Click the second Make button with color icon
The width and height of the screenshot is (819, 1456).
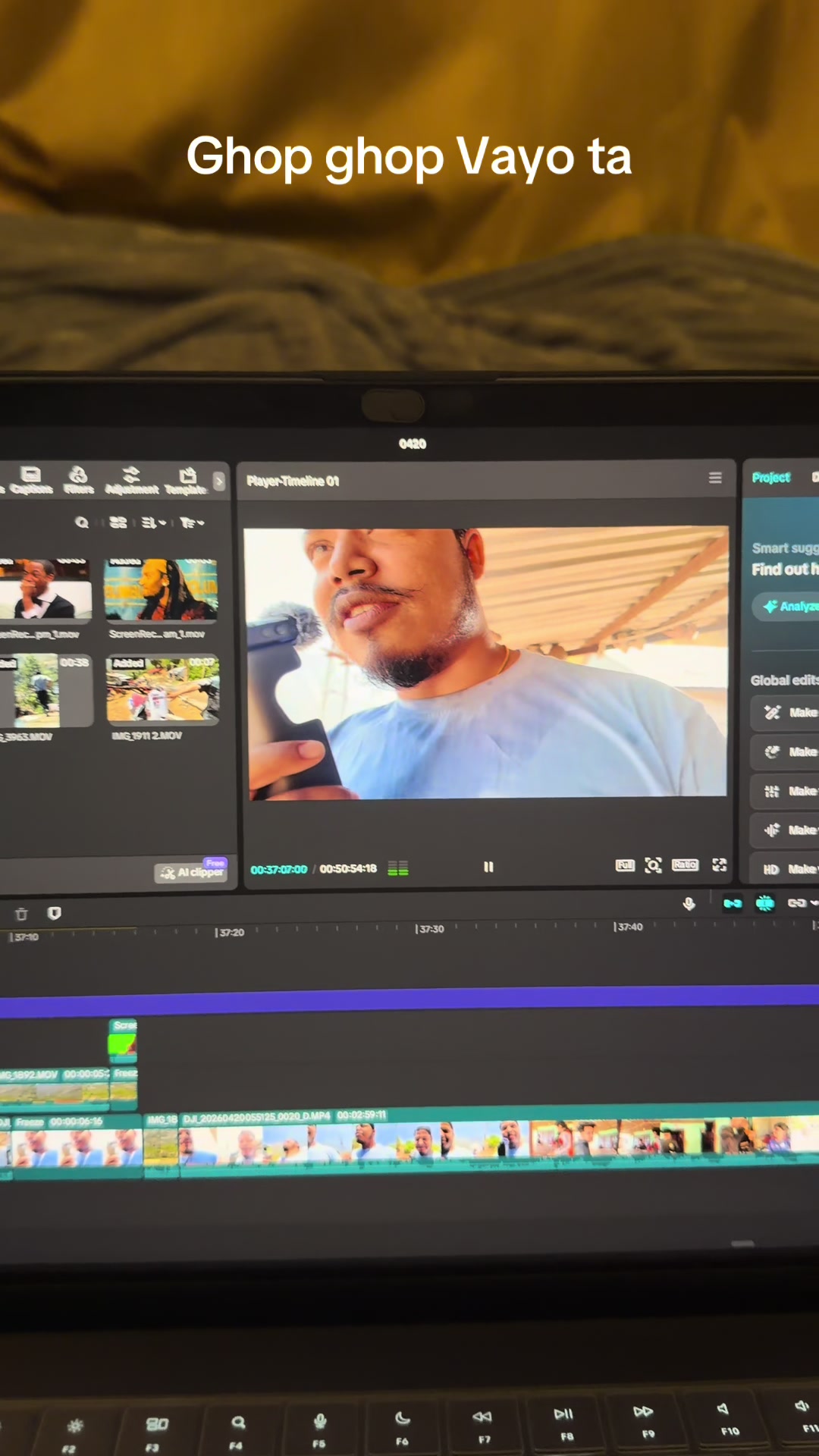point(786,752)
